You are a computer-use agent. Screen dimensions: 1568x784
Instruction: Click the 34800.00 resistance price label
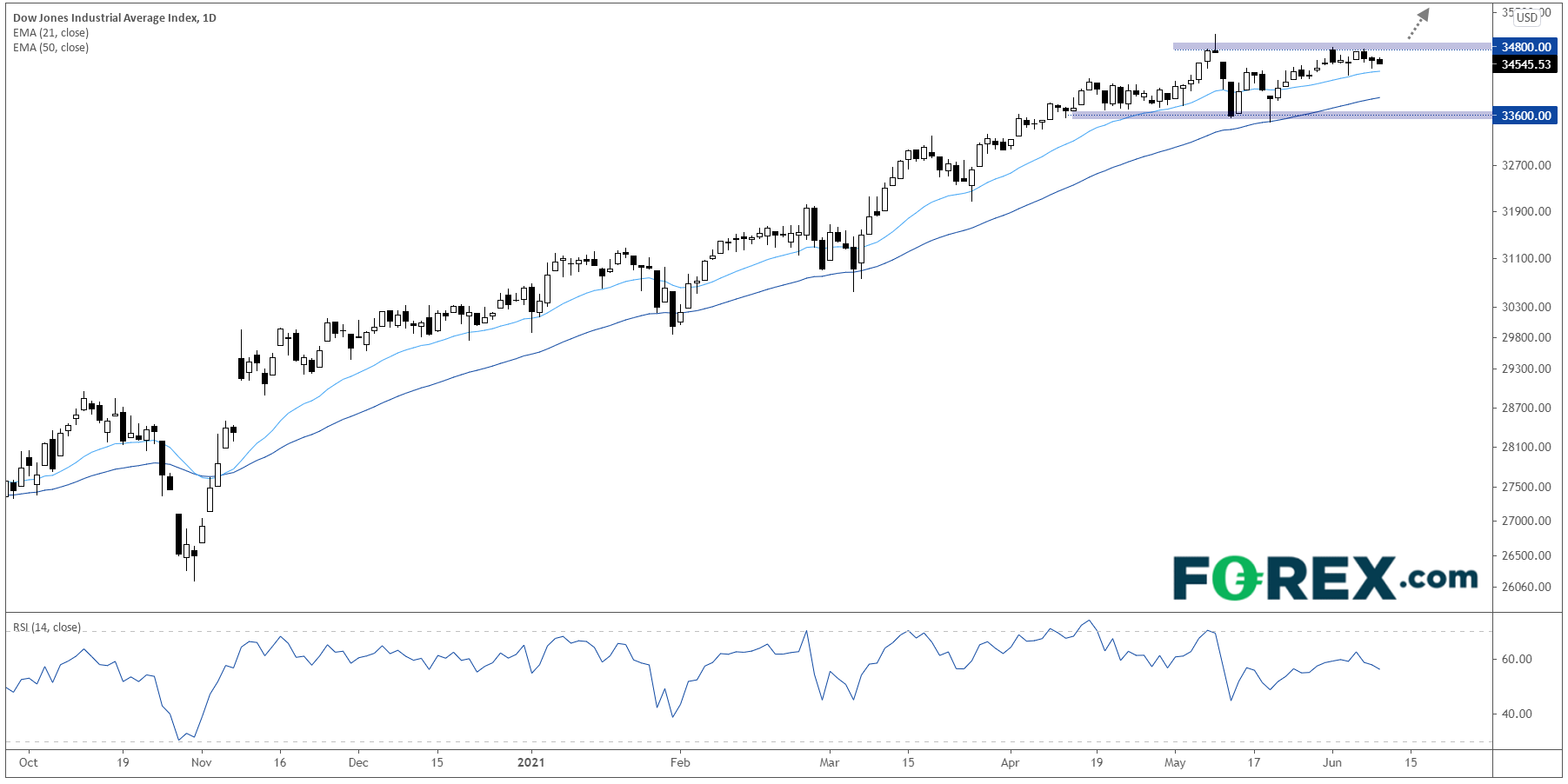point(1525,47)
